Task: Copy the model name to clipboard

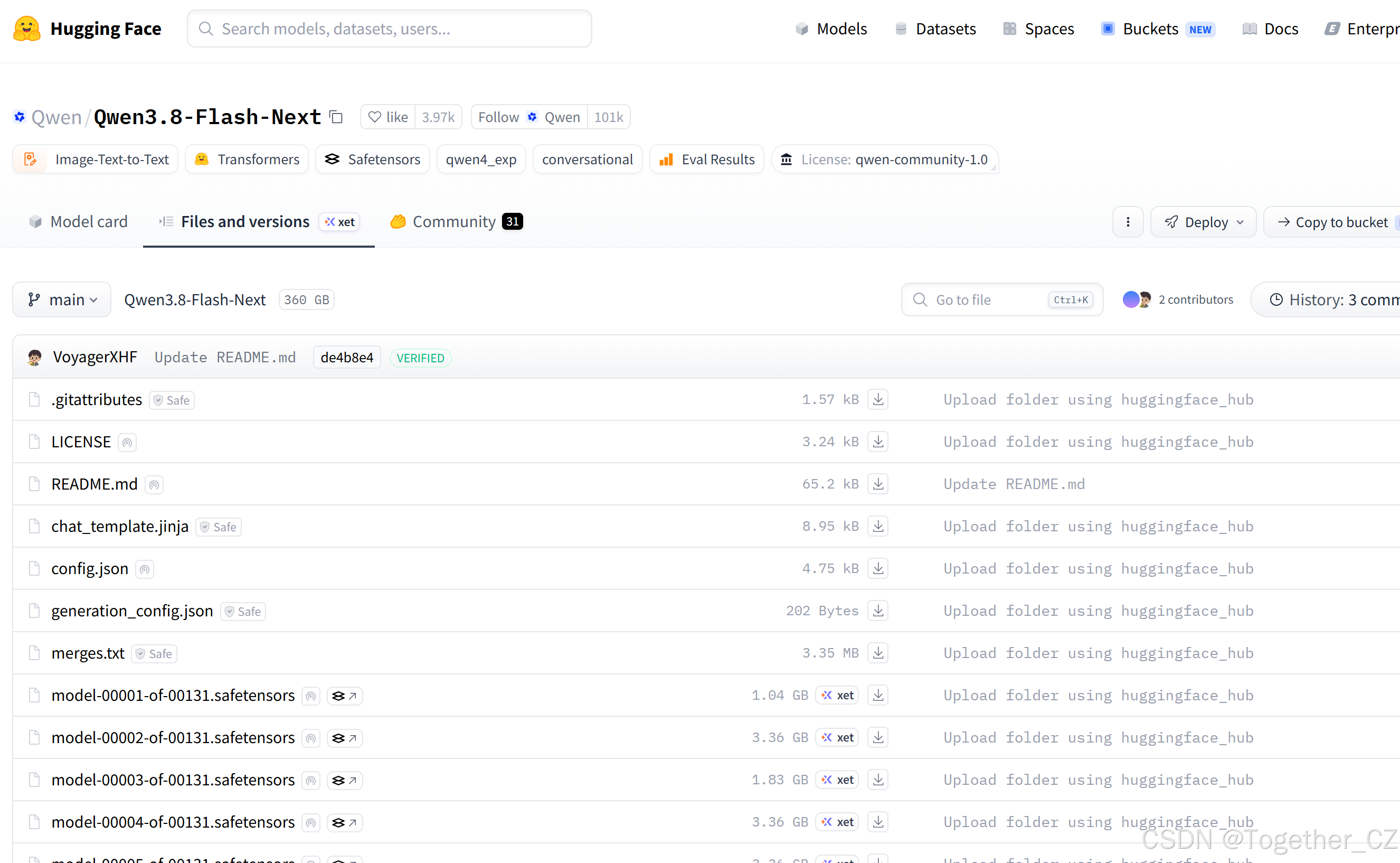Action: coord(337,117)
